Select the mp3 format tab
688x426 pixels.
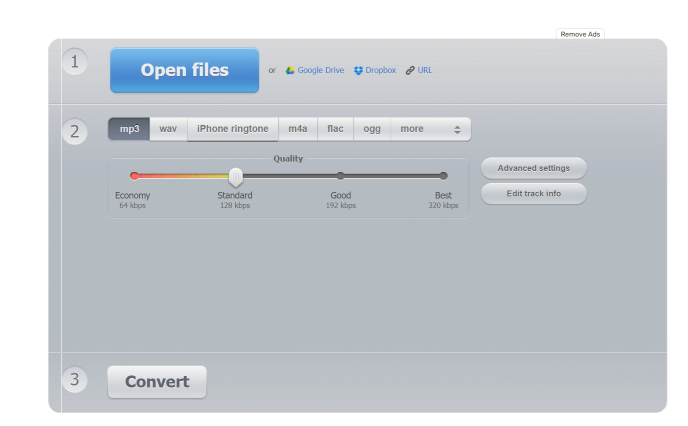[129, 129]
